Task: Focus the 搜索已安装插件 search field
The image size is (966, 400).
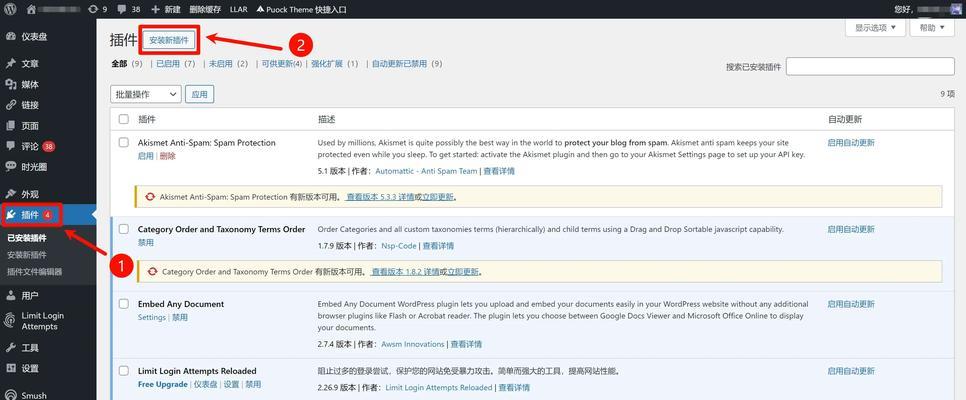Action: pos(870,66)
